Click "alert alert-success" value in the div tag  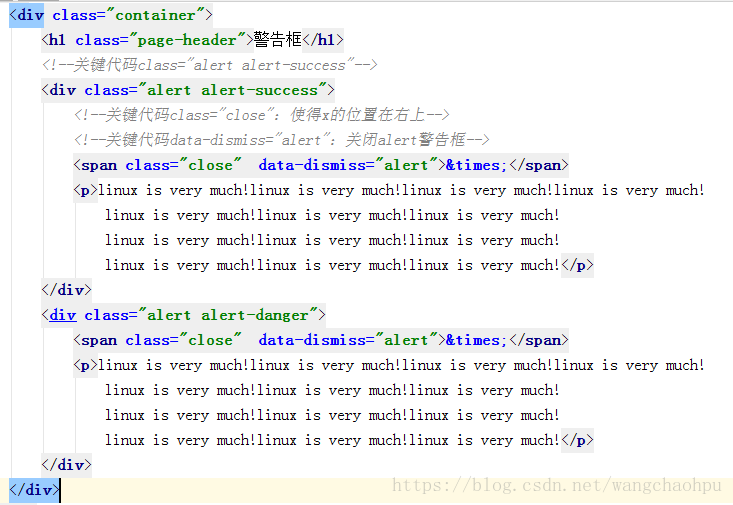coord(232,90)
